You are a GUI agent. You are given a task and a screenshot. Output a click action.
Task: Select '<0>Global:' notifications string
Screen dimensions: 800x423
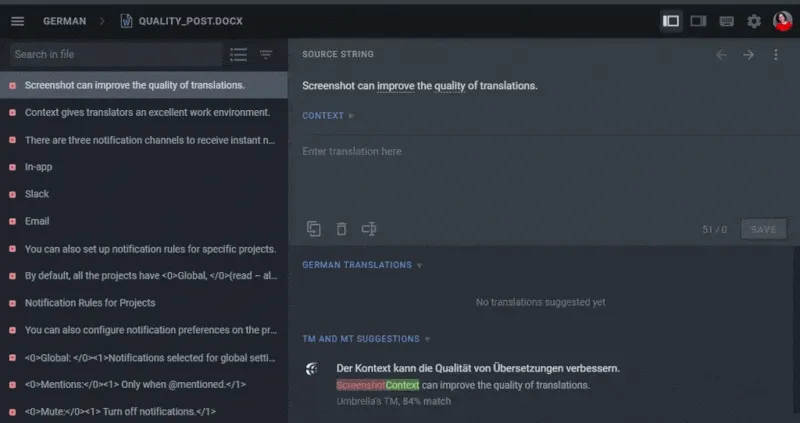(x=144, y=358)
